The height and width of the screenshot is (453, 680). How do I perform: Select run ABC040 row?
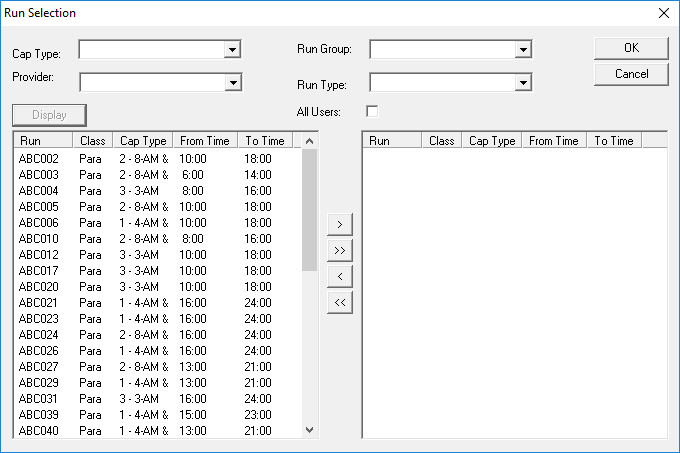point(158,431)
